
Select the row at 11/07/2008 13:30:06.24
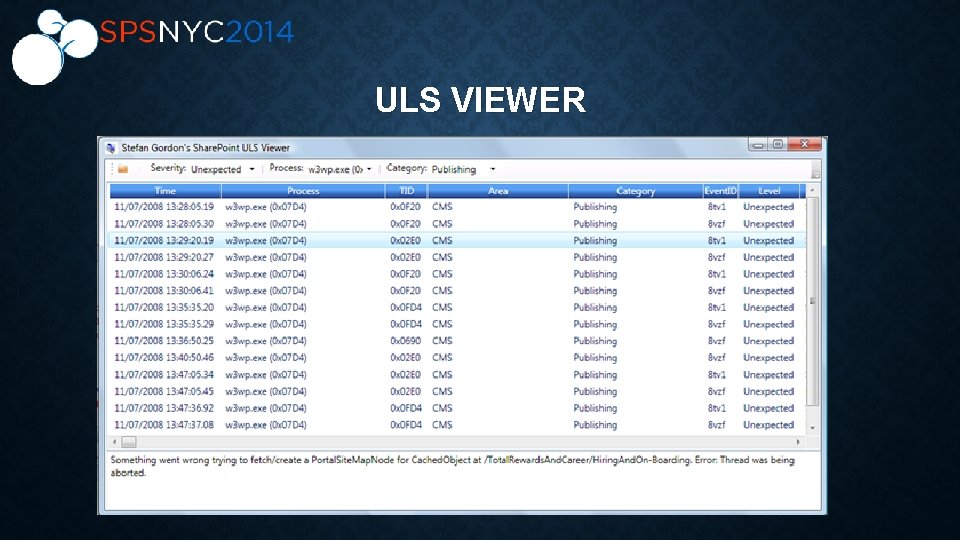pos(457,274)
